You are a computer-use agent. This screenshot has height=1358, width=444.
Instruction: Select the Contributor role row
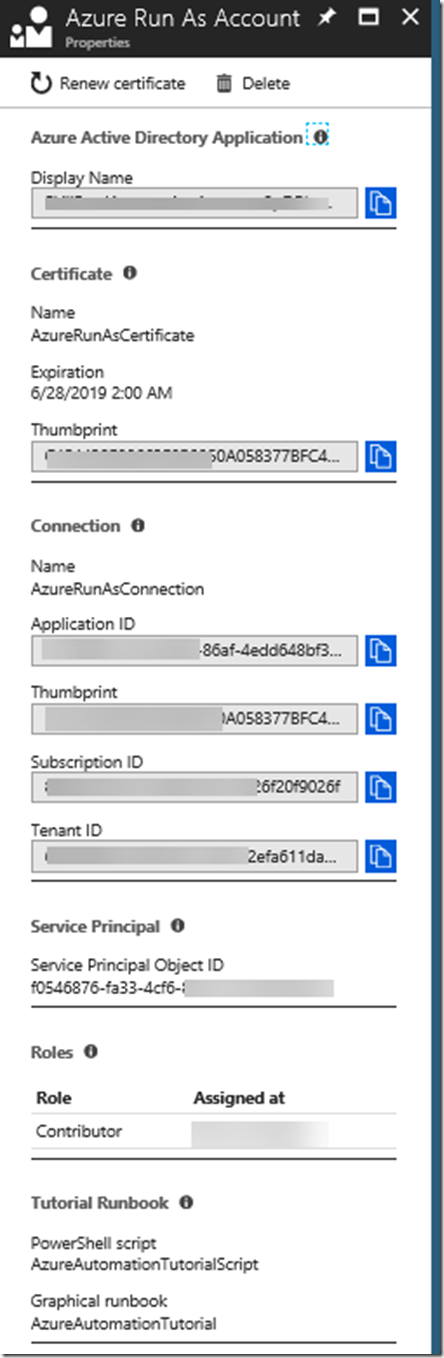click(x=213, y=1132)
